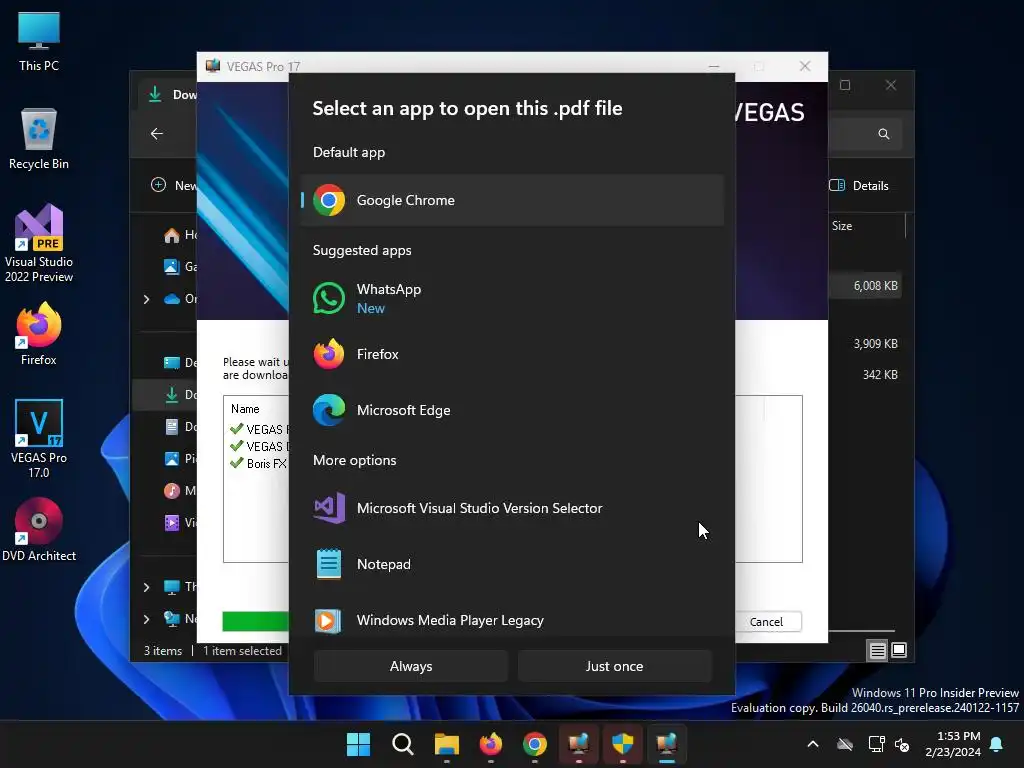The height and width of the screenshot is (768, 1024).
Task: Expand the OneDrive tree node
Action: pyautogui.click(x=146, y=299)
